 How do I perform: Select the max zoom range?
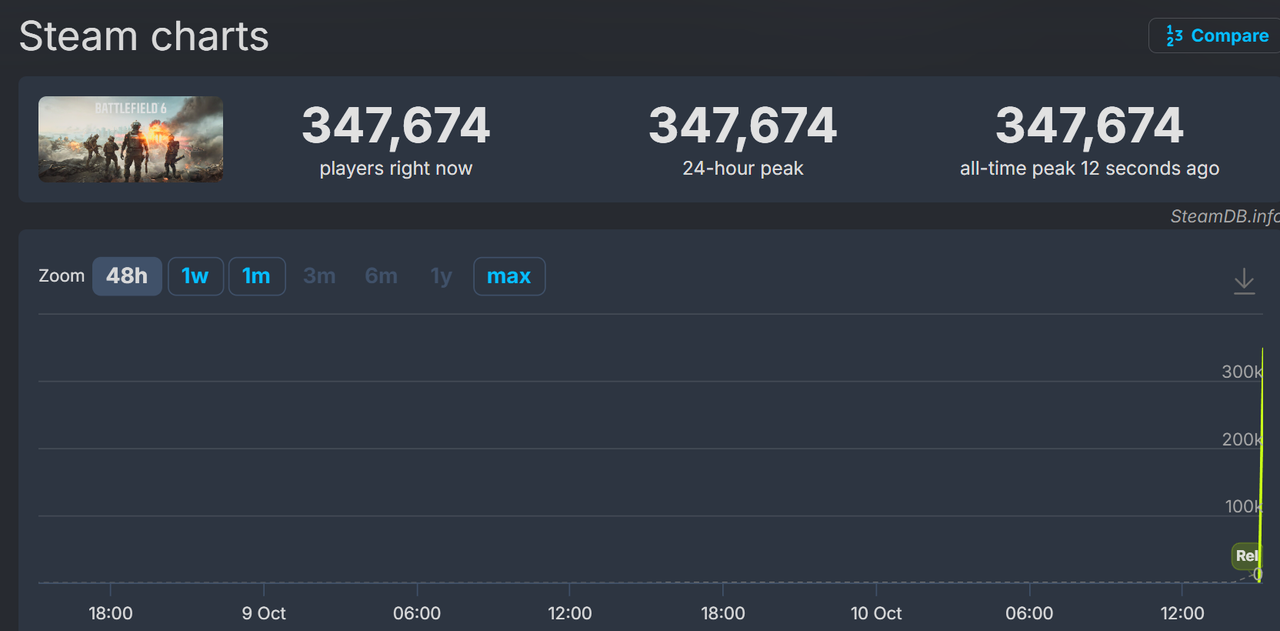click(x=509, y=276)
